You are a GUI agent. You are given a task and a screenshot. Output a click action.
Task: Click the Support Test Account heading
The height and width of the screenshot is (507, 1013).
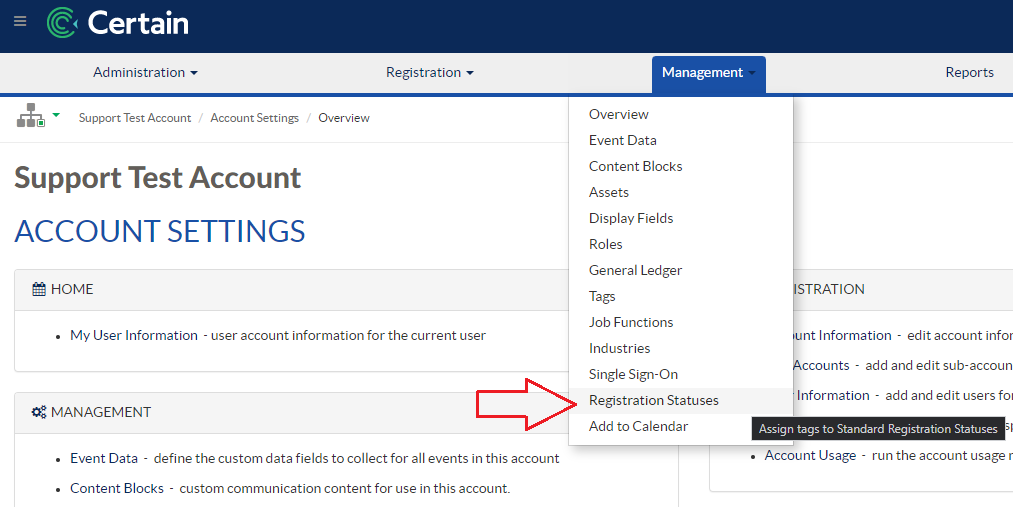(158, 178)
